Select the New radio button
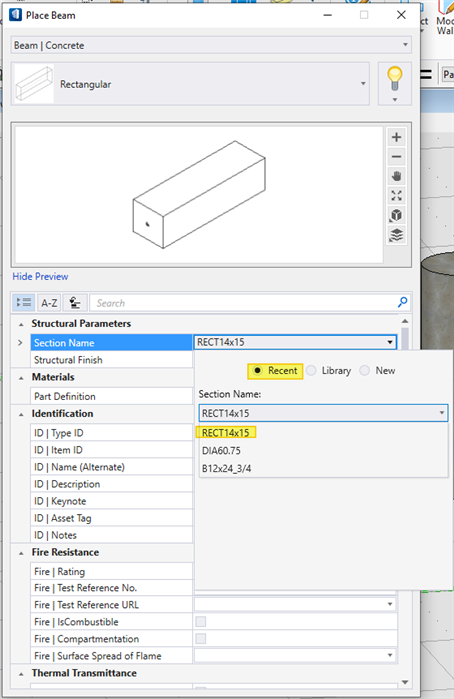 click(378, 370)
